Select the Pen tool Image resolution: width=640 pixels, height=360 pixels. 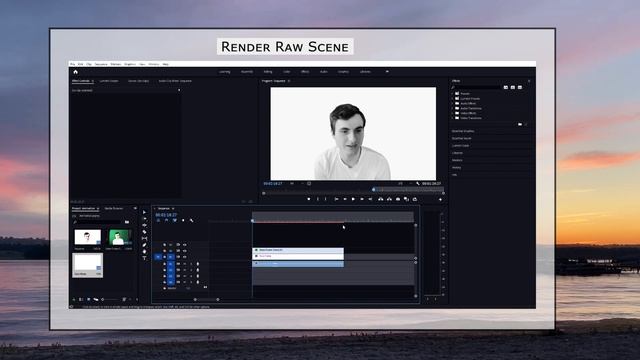[144, 245]
